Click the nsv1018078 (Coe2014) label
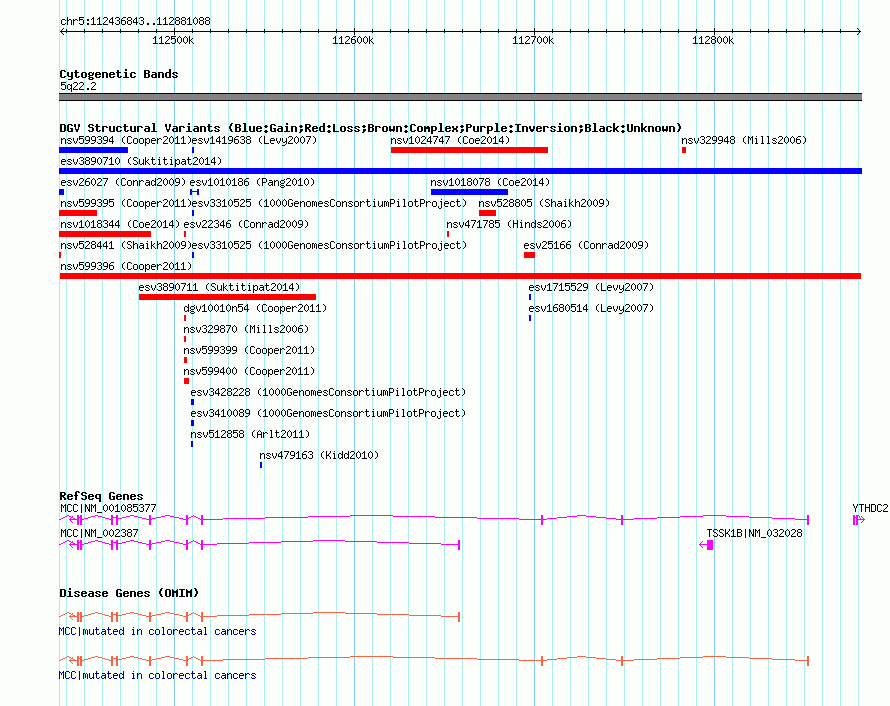The width and height of the screenshot is (890, 706). click(490, 182)
